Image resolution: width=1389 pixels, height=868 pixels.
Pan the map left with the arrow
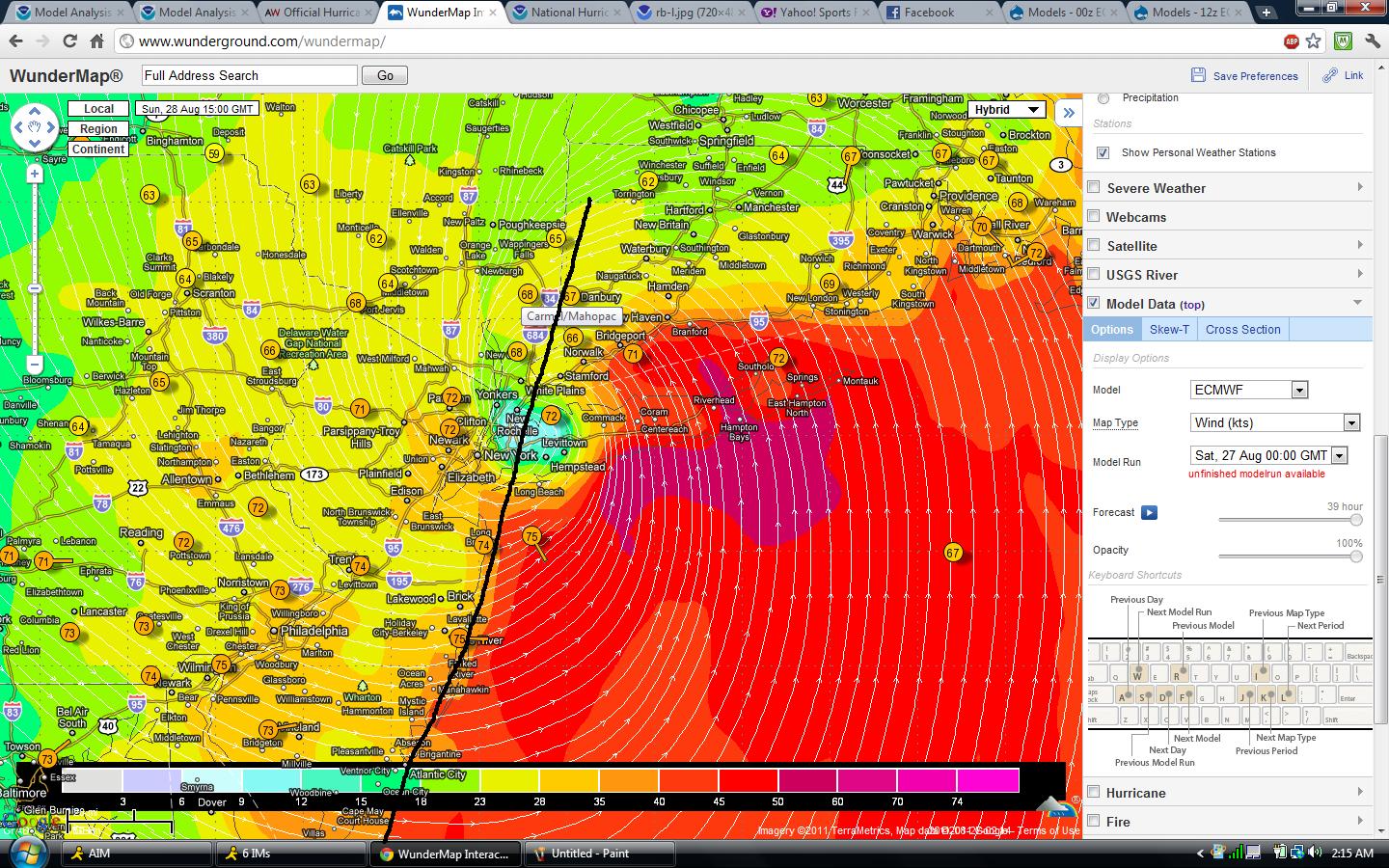(x=18, y=127)
